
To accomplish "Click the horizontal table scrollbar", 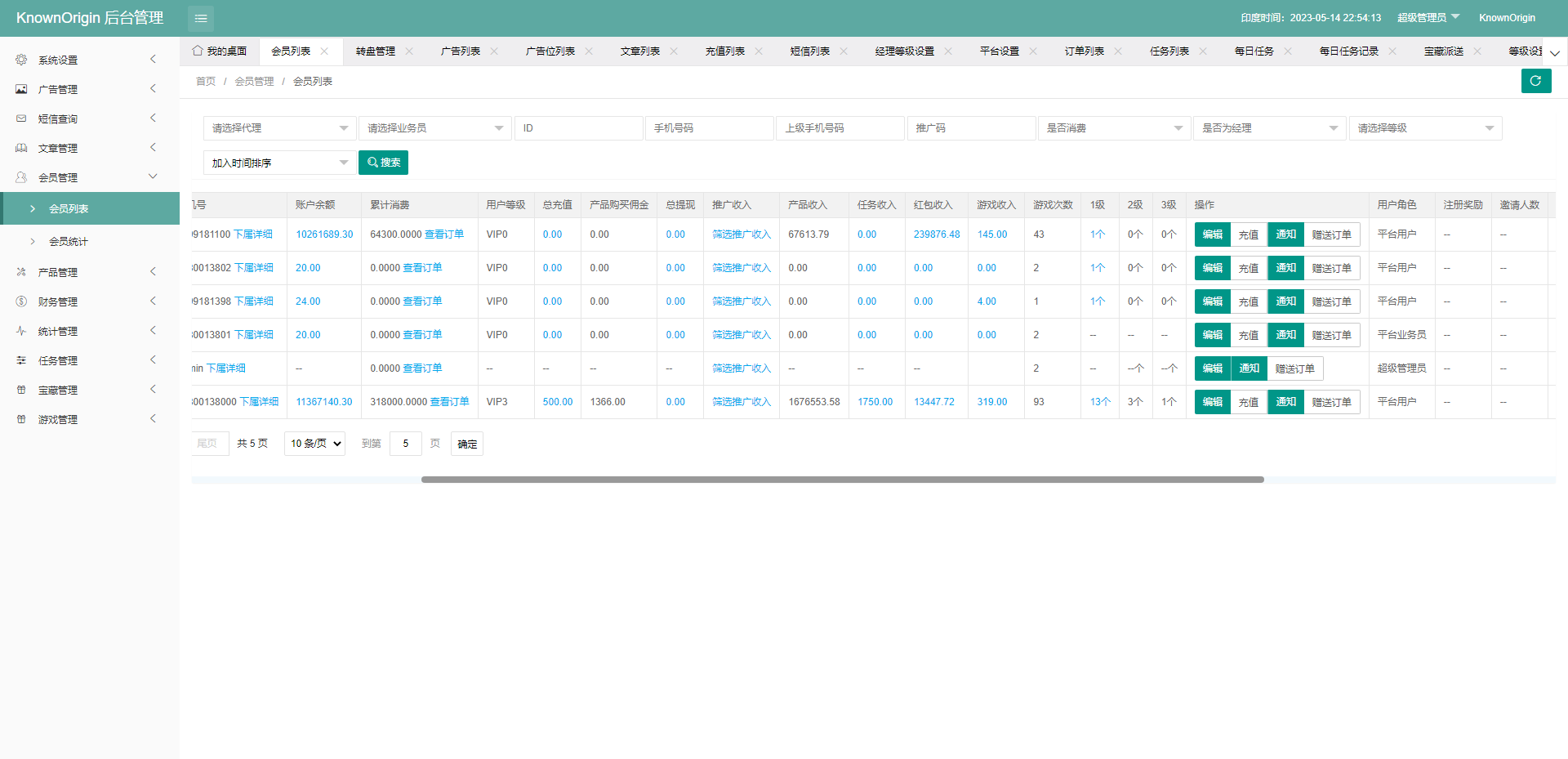I will coord(842,480).
